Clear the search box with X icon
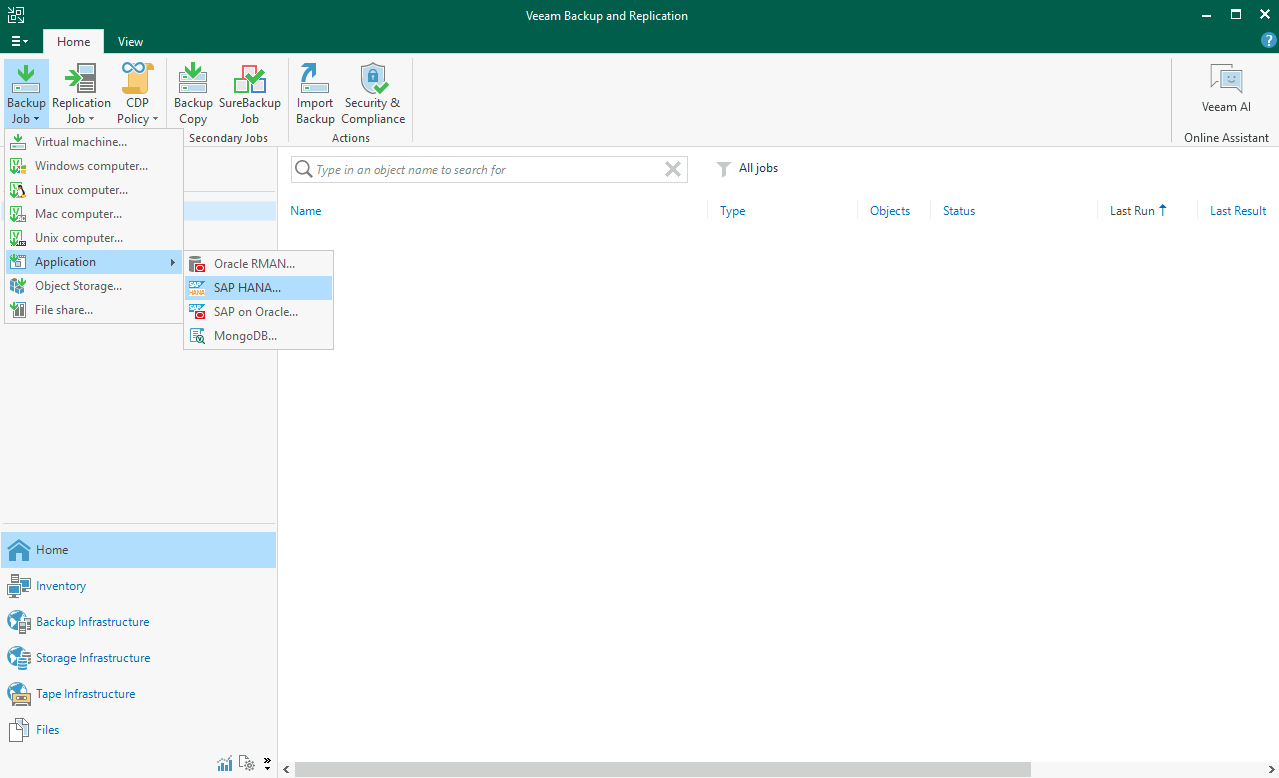The height and width of the screenshot is (778, 1279). pos(673,170)
